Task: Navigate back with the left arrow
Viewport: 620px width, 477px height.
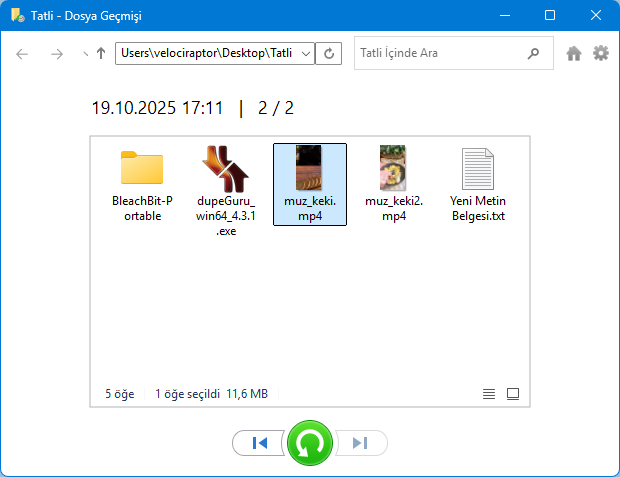Action: [23, 54]
